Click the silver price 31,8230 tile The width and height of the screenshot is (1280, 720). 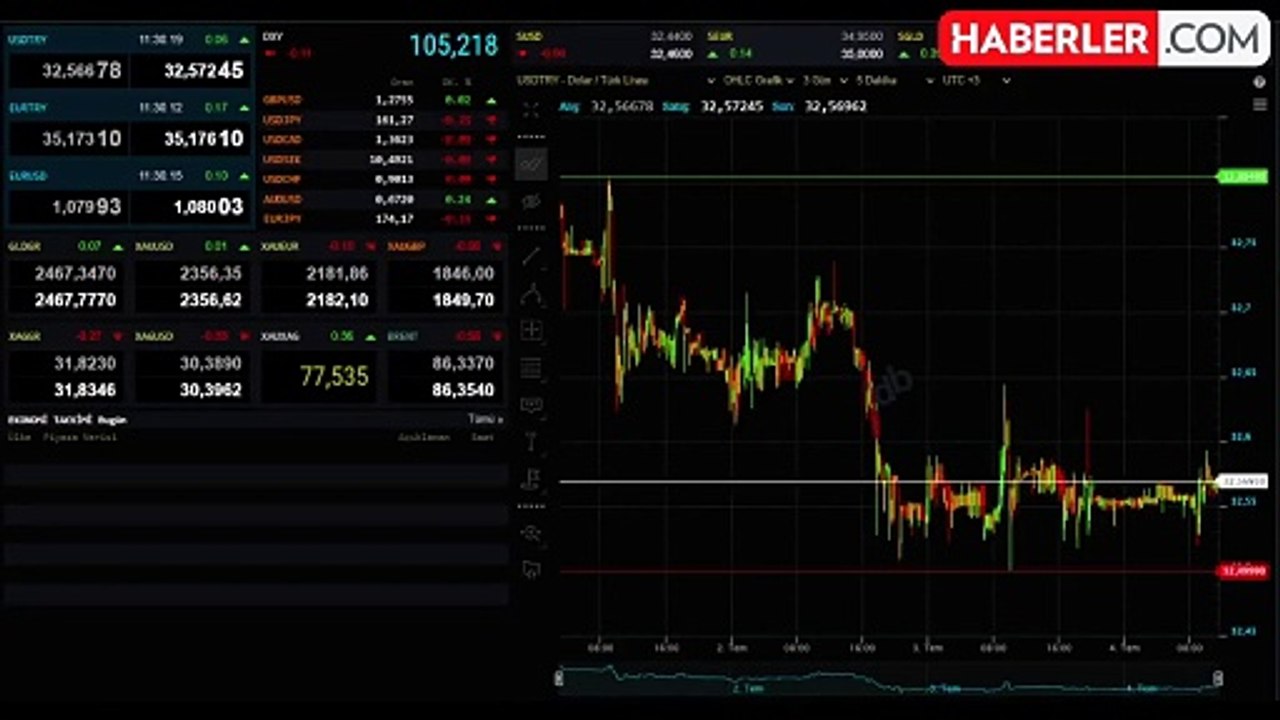click(x=85, y=364)
